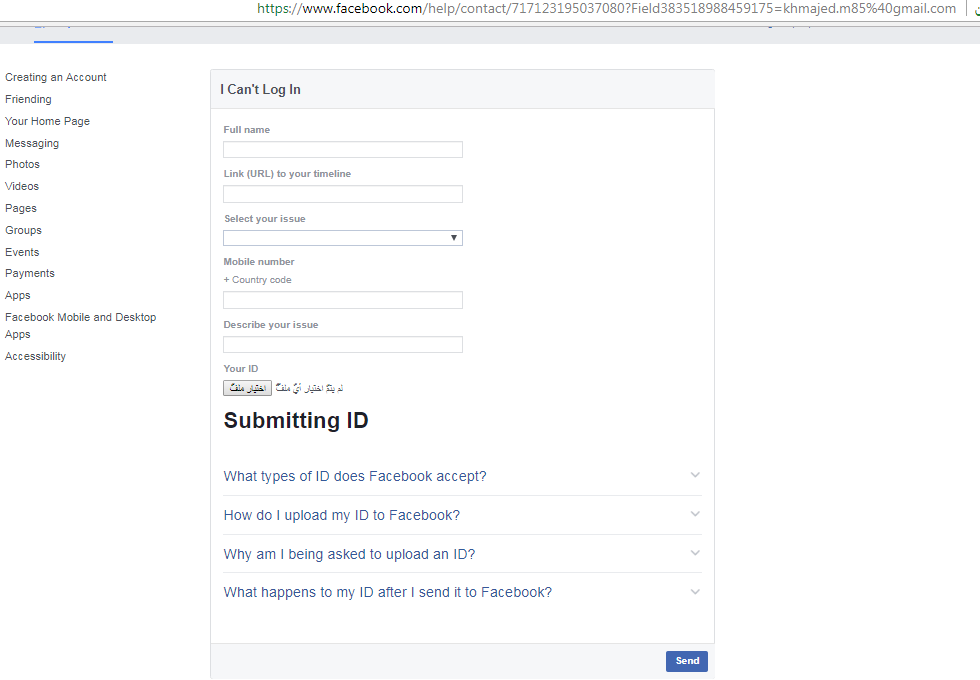
Task: Expand What types of ID does Facebook accept
Action: coord(355,476)
